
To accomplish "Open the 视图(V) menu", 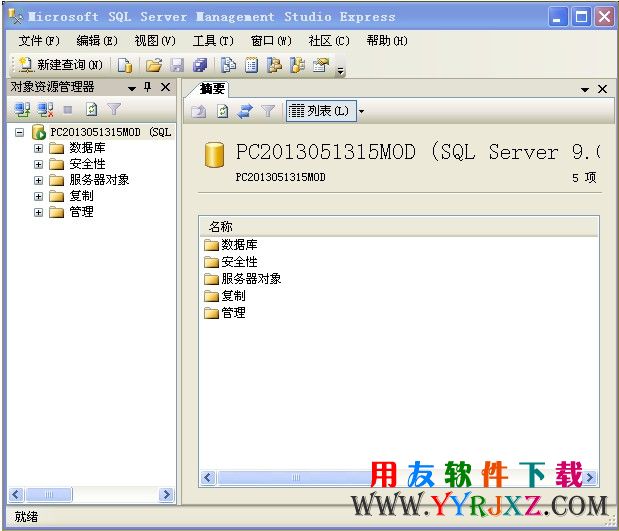I will (x=155, y=41).
